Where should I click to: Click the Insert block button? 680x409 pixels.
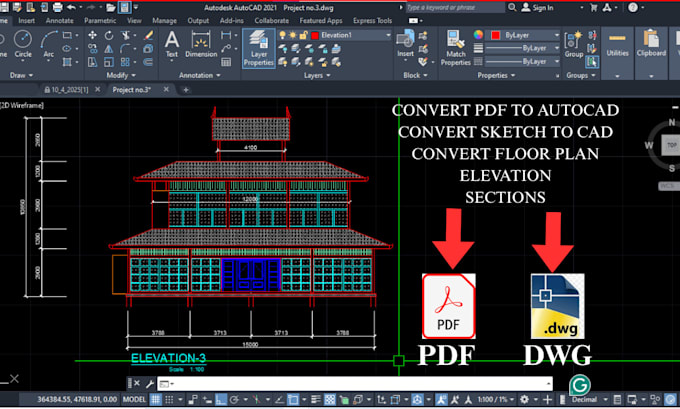(x=405, y=43)
